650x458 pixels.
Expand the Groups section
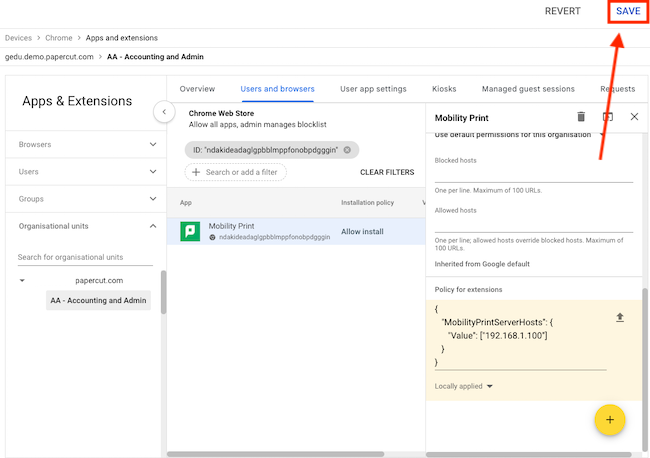coord(86,199)
